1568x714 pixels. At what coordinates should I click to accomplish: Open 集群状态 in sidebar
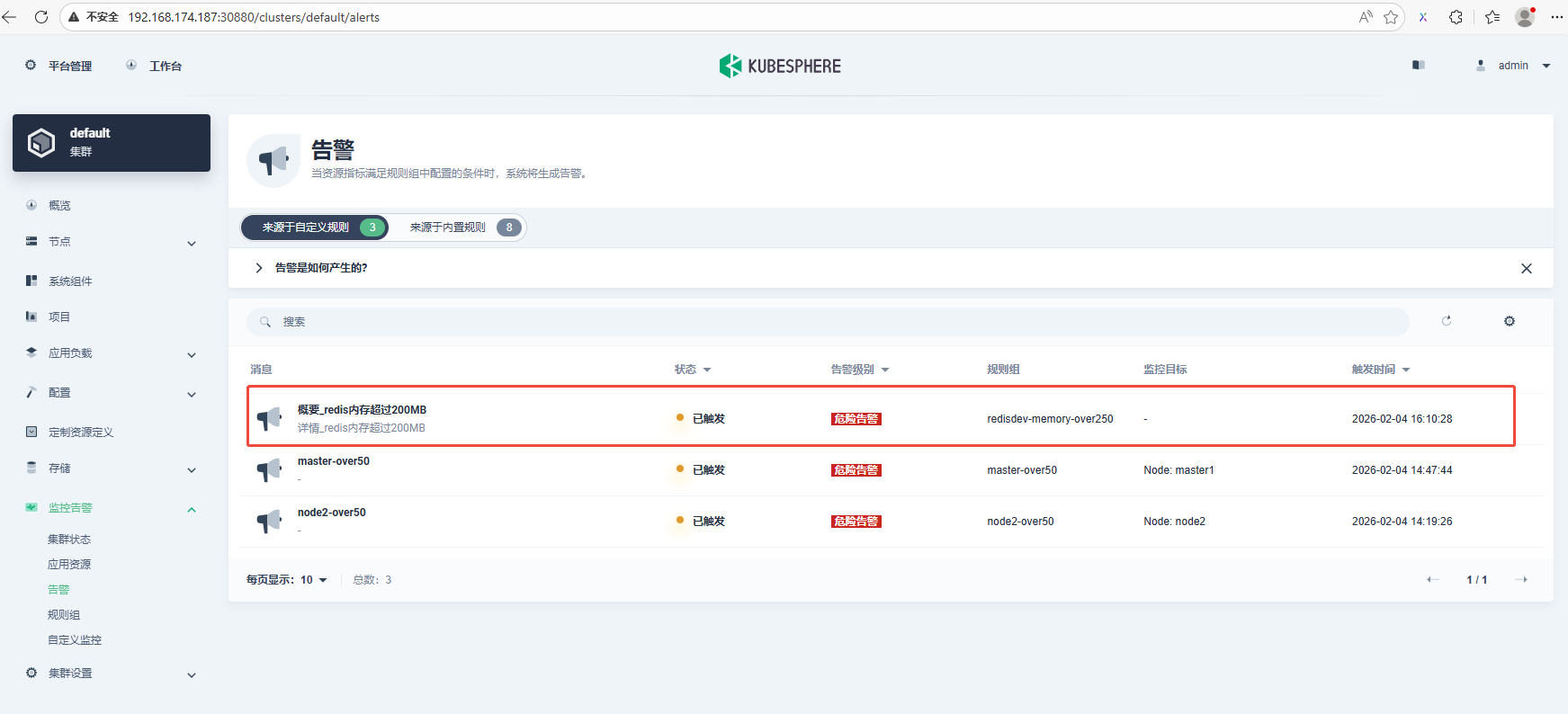pyautogui.click(x=69, y=540)
